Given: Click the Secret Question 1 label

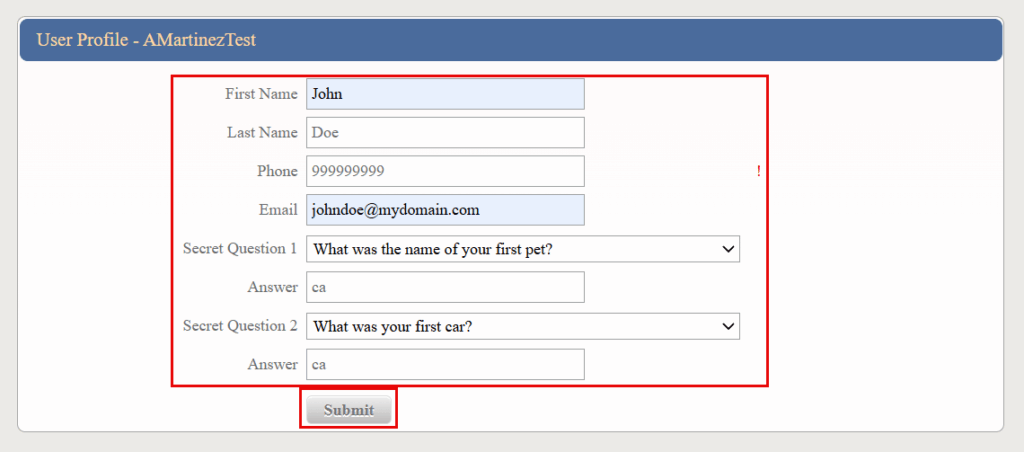Looking at the screenshot, I should coord(240,249).
